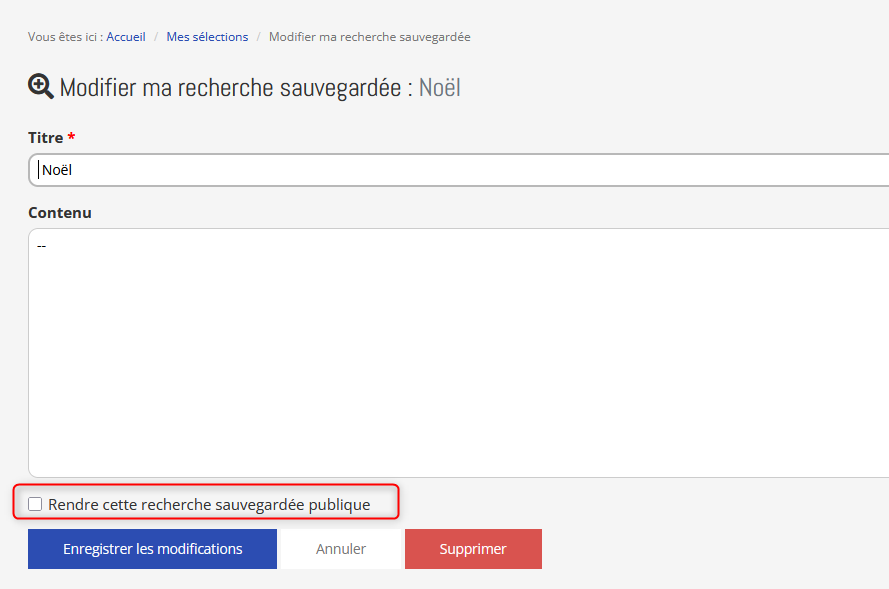Screen dimensions: 889x589
Task: Click the slash separator after Accueil breadcrumb
Action: (x=156, y=37)
